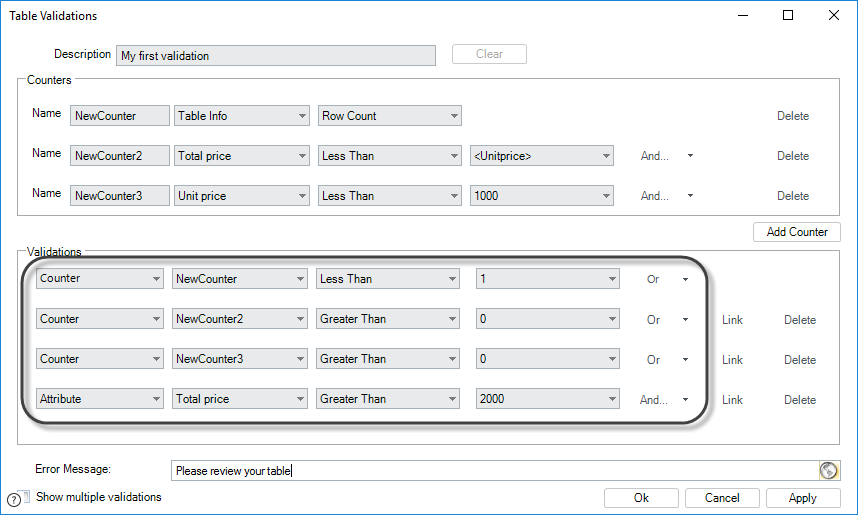Open value 0 dropdown in NewCounter2 validation
Viewport: 858px width, 515px height.
pyautogui.click(x=548, y=319)
